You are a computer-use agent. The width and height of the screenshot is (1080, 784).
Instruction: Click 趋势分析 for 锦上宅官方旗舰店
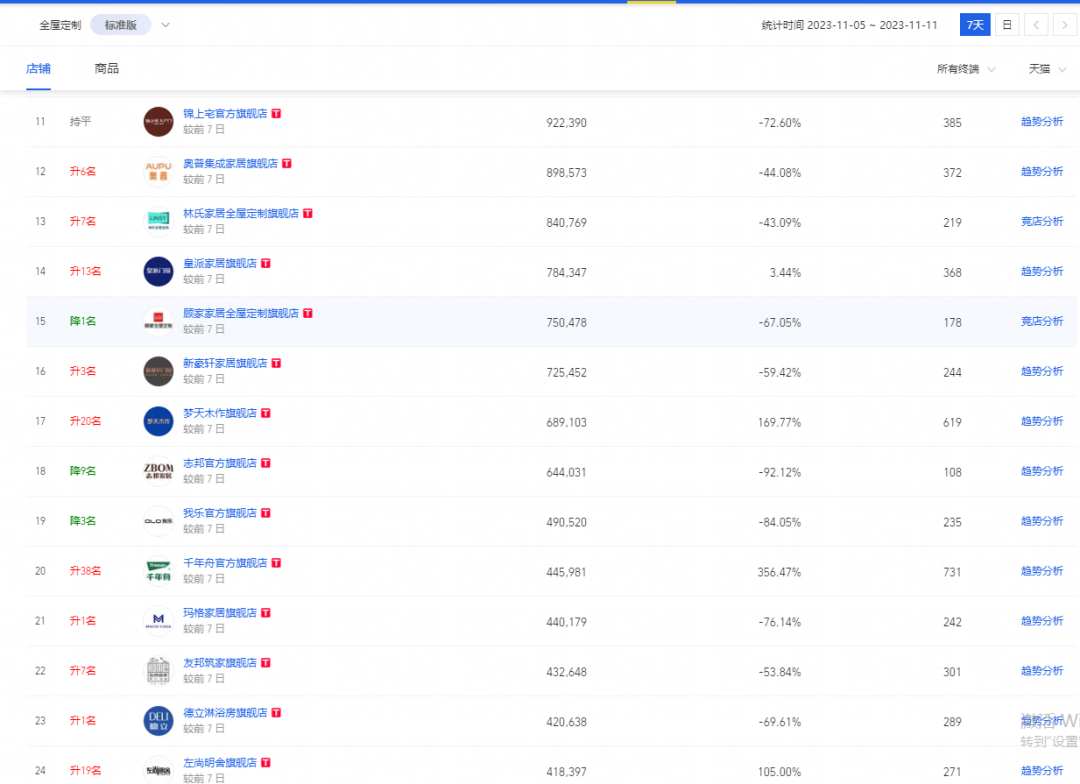(1041, 122)
